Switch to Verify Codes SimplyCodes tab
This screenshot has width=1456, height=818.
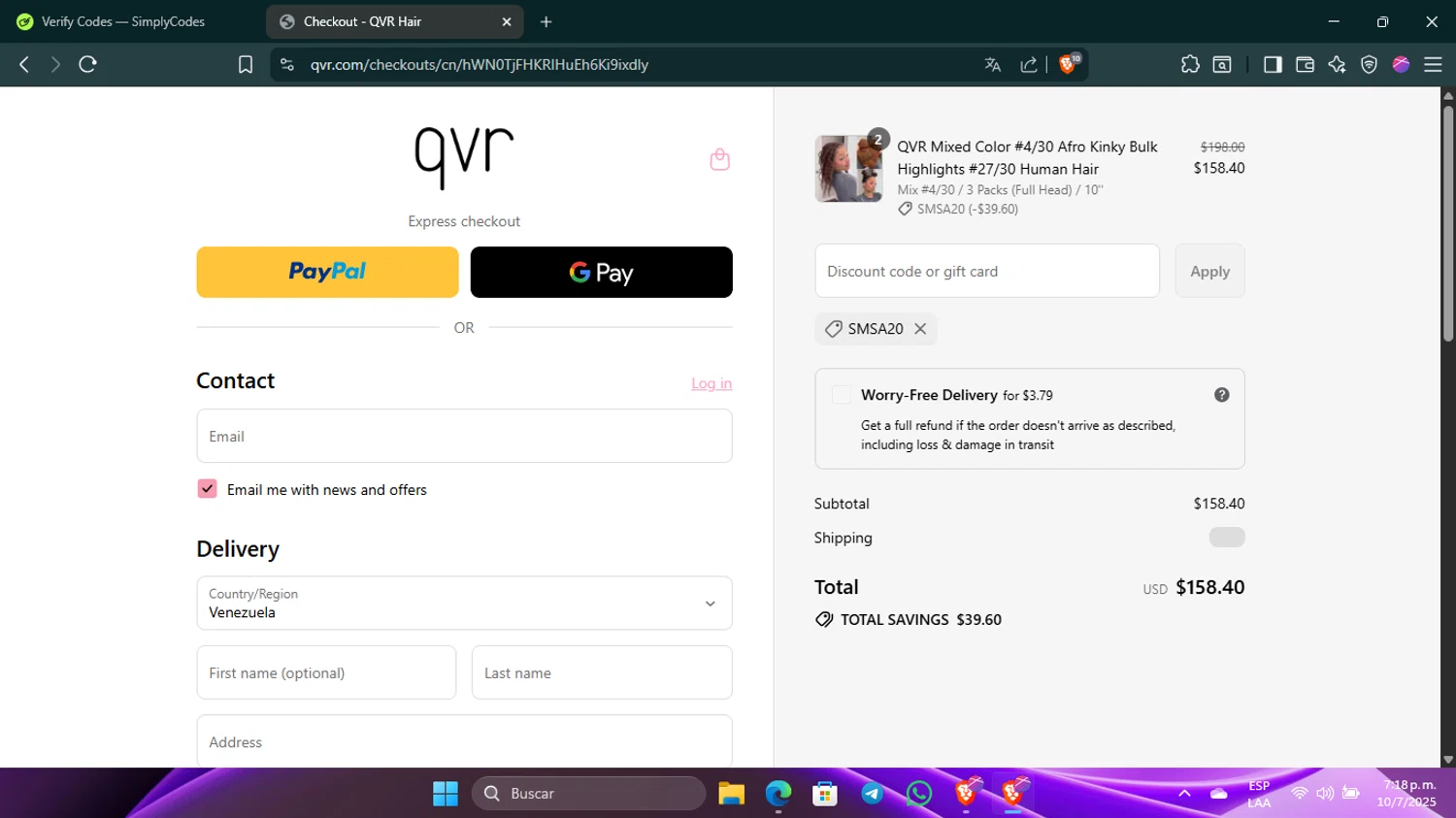(x=122, y=21)
